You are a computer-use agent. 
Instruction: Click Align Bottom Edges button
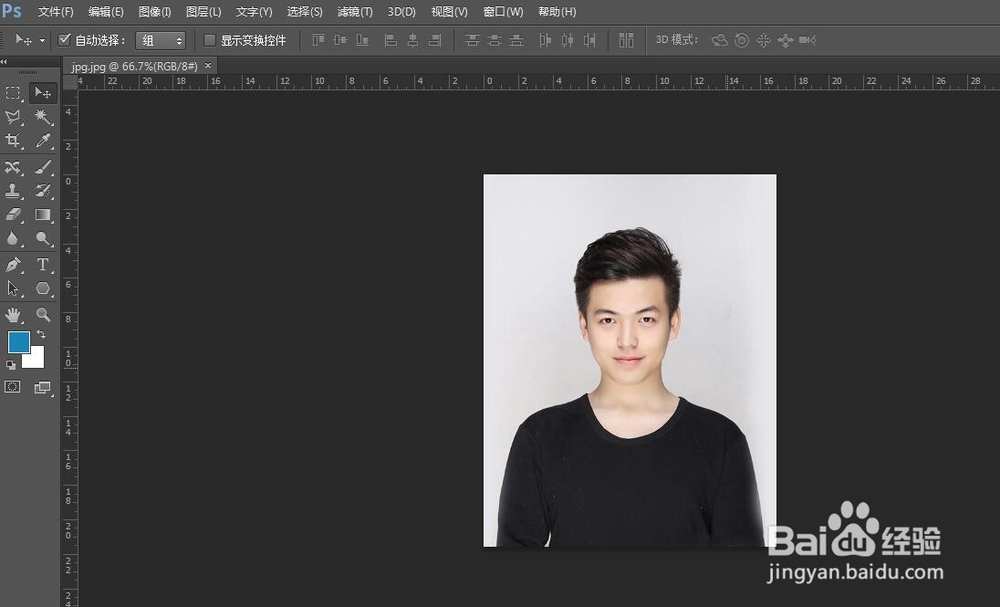[362, 40]
